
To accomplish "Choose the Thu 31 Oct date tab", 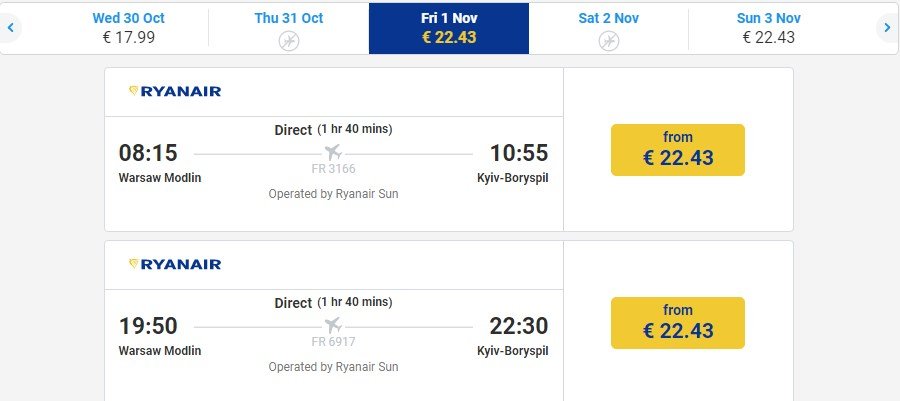I will (288, 28).
